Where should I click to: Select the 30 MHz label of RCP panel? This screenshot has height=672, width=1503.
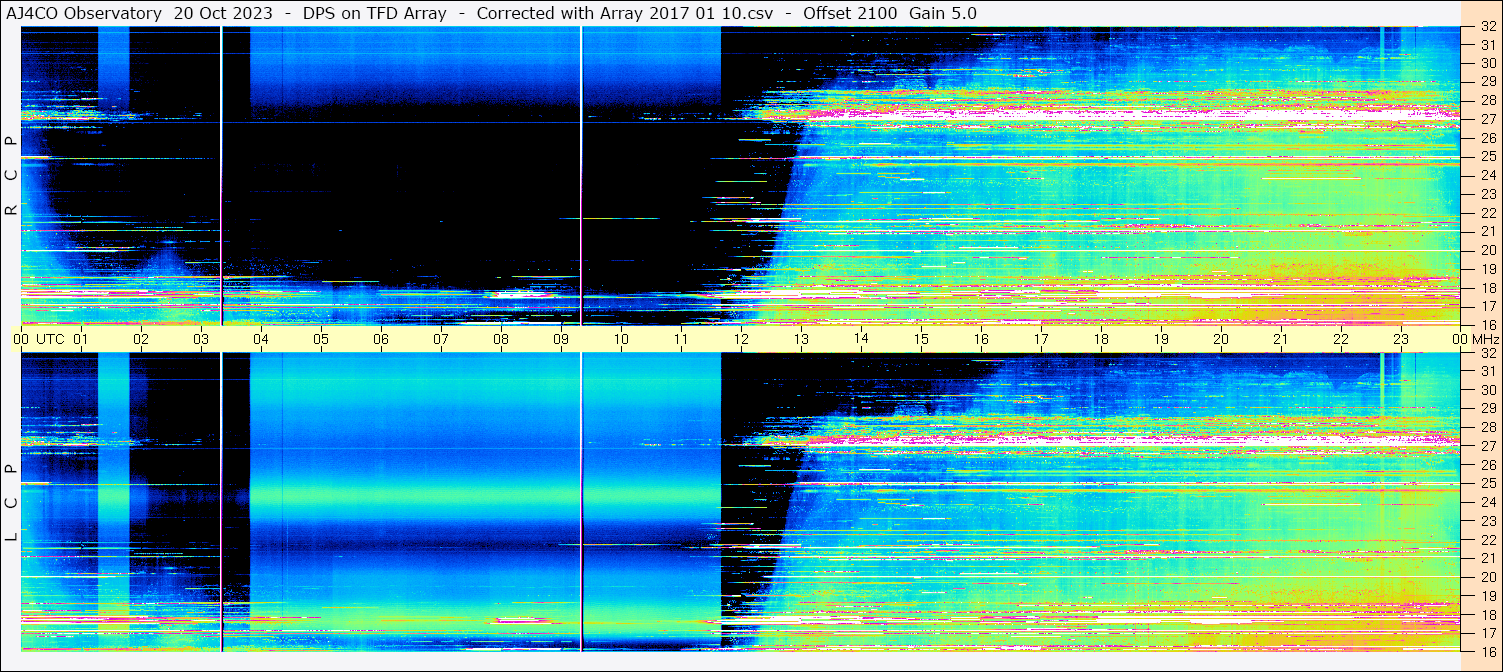tap(1487, 62)
